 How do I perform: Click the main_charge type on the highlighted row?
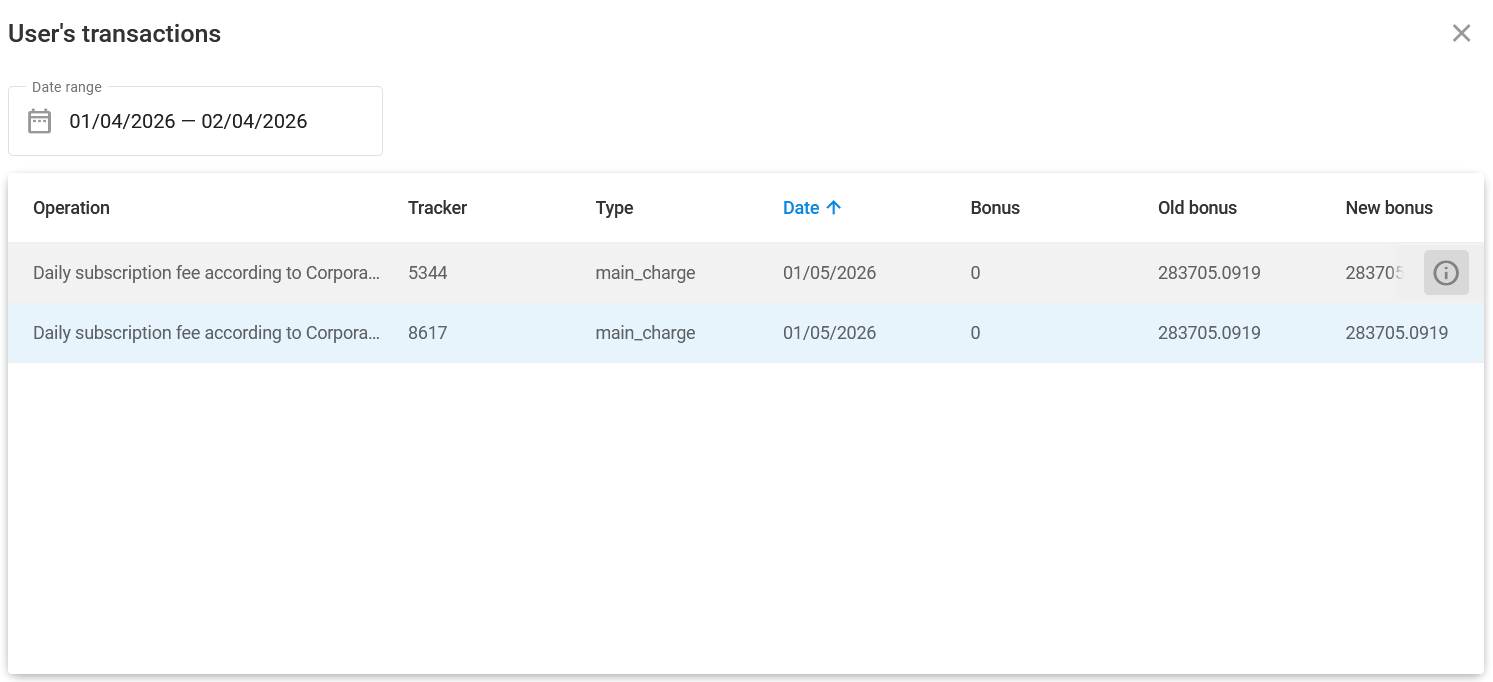tap(645, 332)
